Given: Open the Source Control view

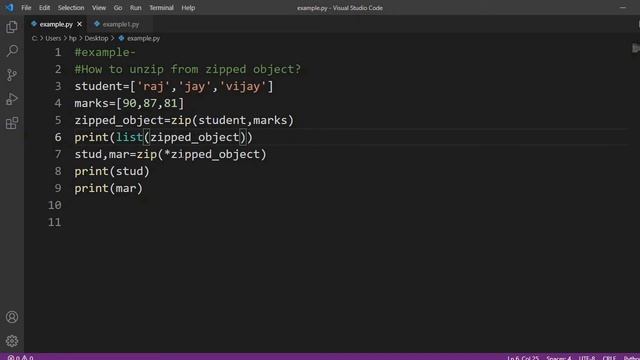Looking at the screenshot, I should [x=12, y=75].
